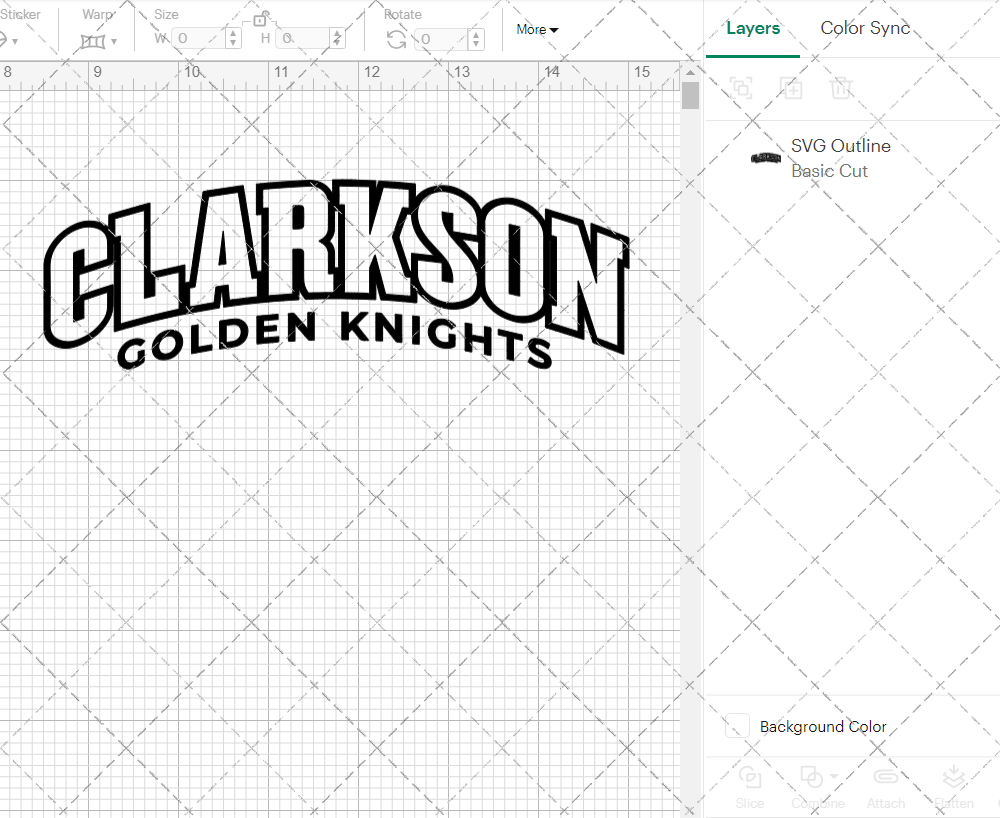Click the Rotate refresh icon
This screenshot has height=818, width=1000.
pos(395,39)
